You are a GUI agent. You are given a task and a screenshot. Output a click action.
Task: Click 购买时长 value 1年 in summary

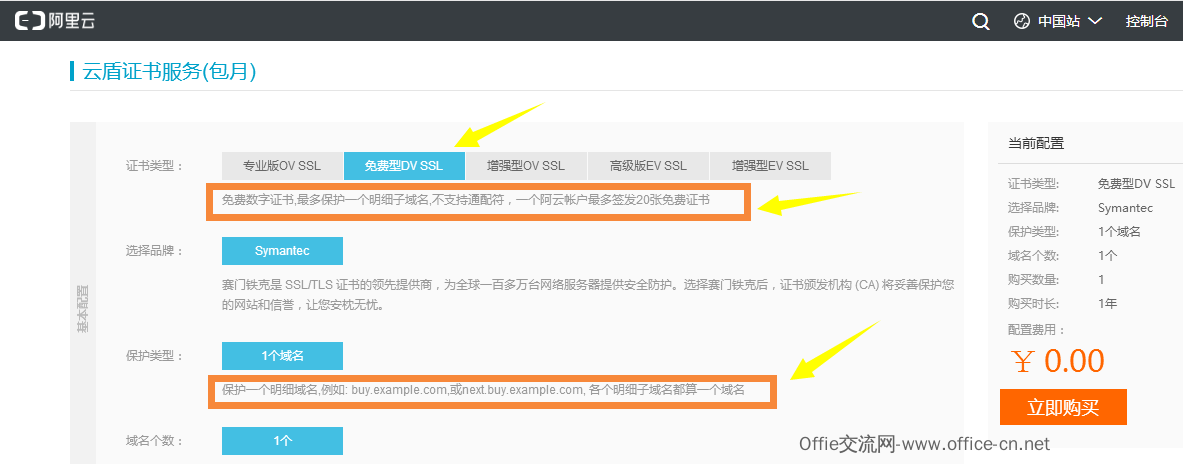(1108, 303)
